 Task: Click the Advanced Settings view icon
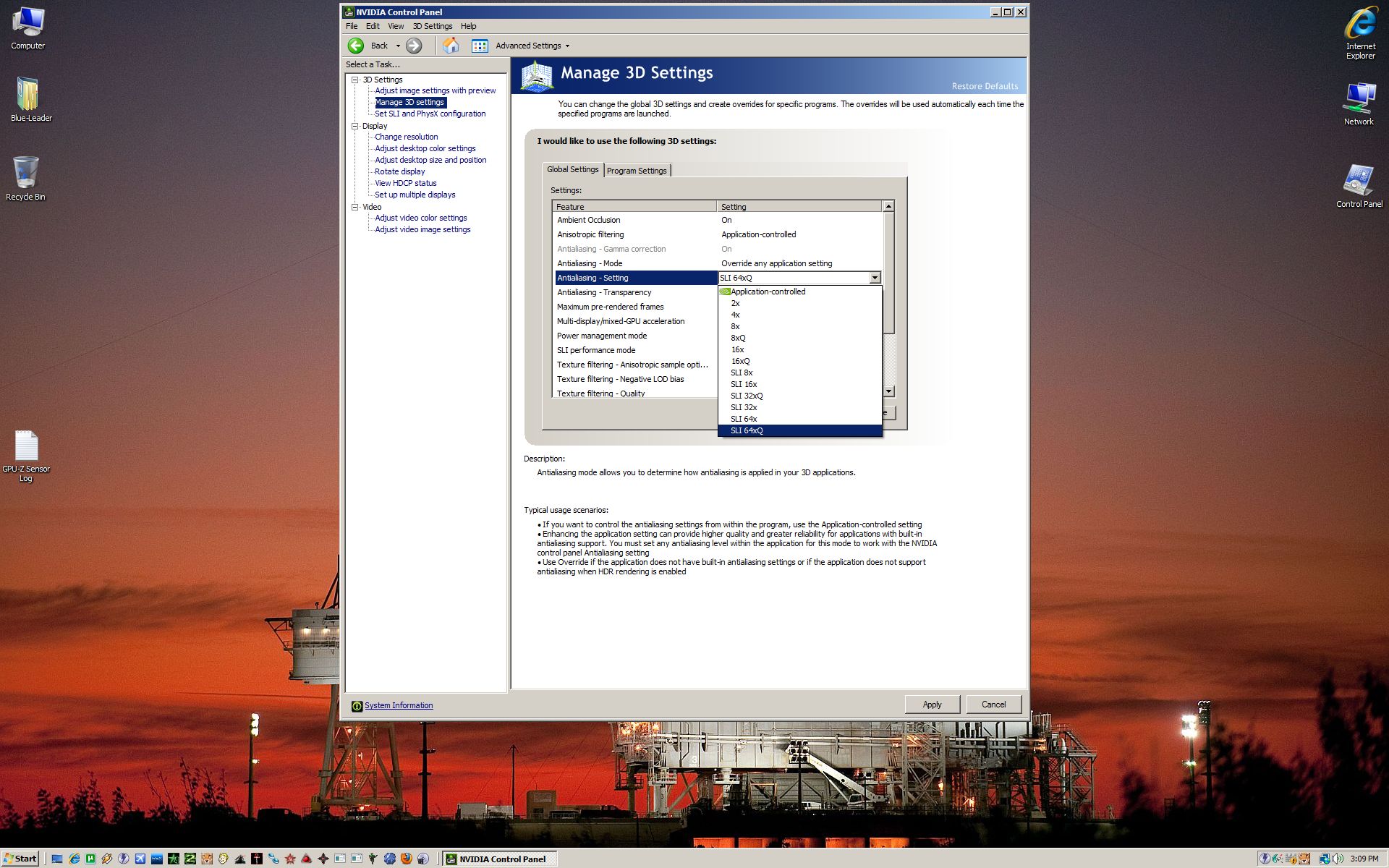point(480,46)
